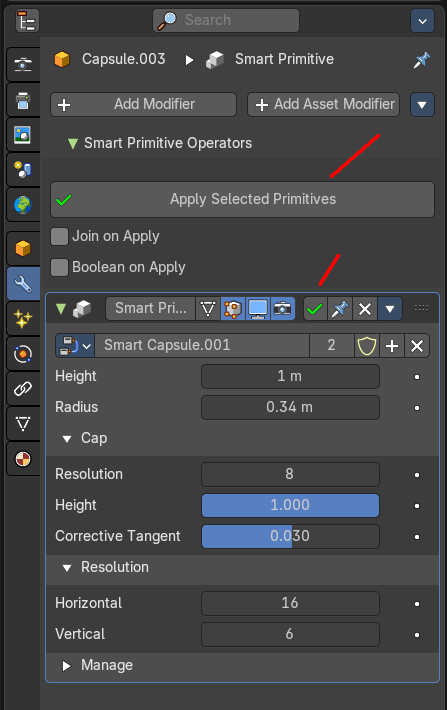Toggle the fake user shield icon

pos(367,346)
